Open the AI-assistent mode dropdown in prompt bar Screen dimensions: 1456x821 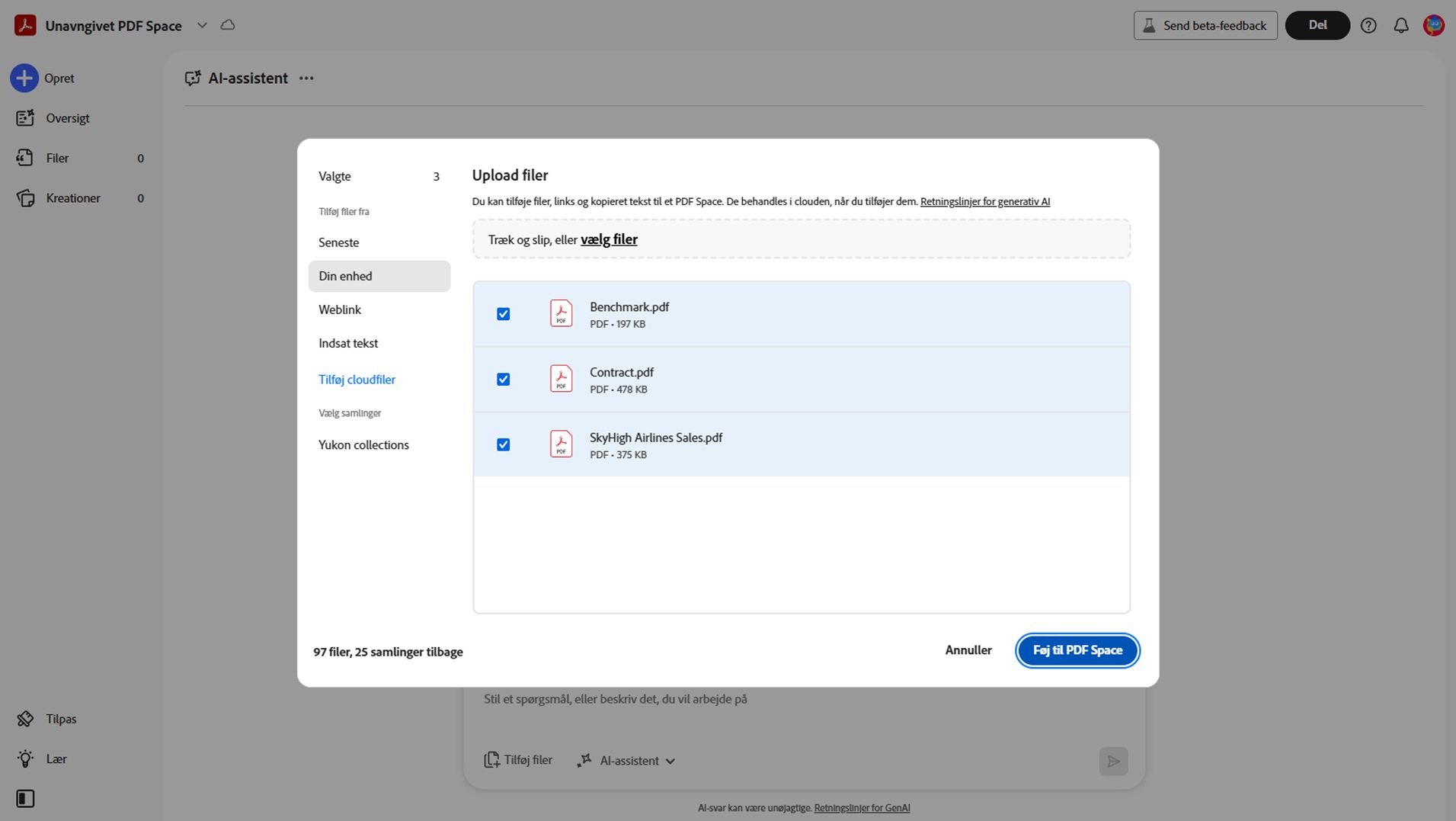(637, 760)
